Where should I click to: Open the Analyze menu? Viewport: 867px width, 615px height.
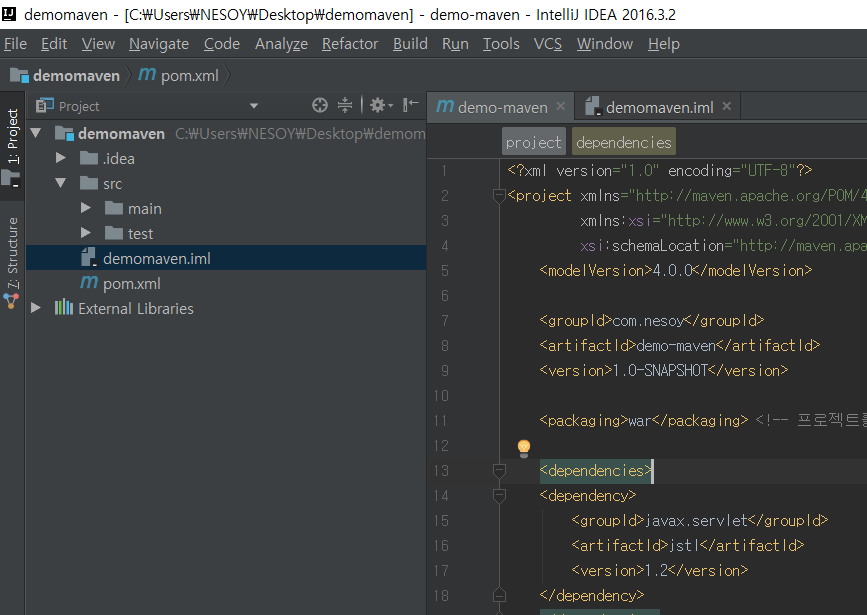[x=281, y=44]
